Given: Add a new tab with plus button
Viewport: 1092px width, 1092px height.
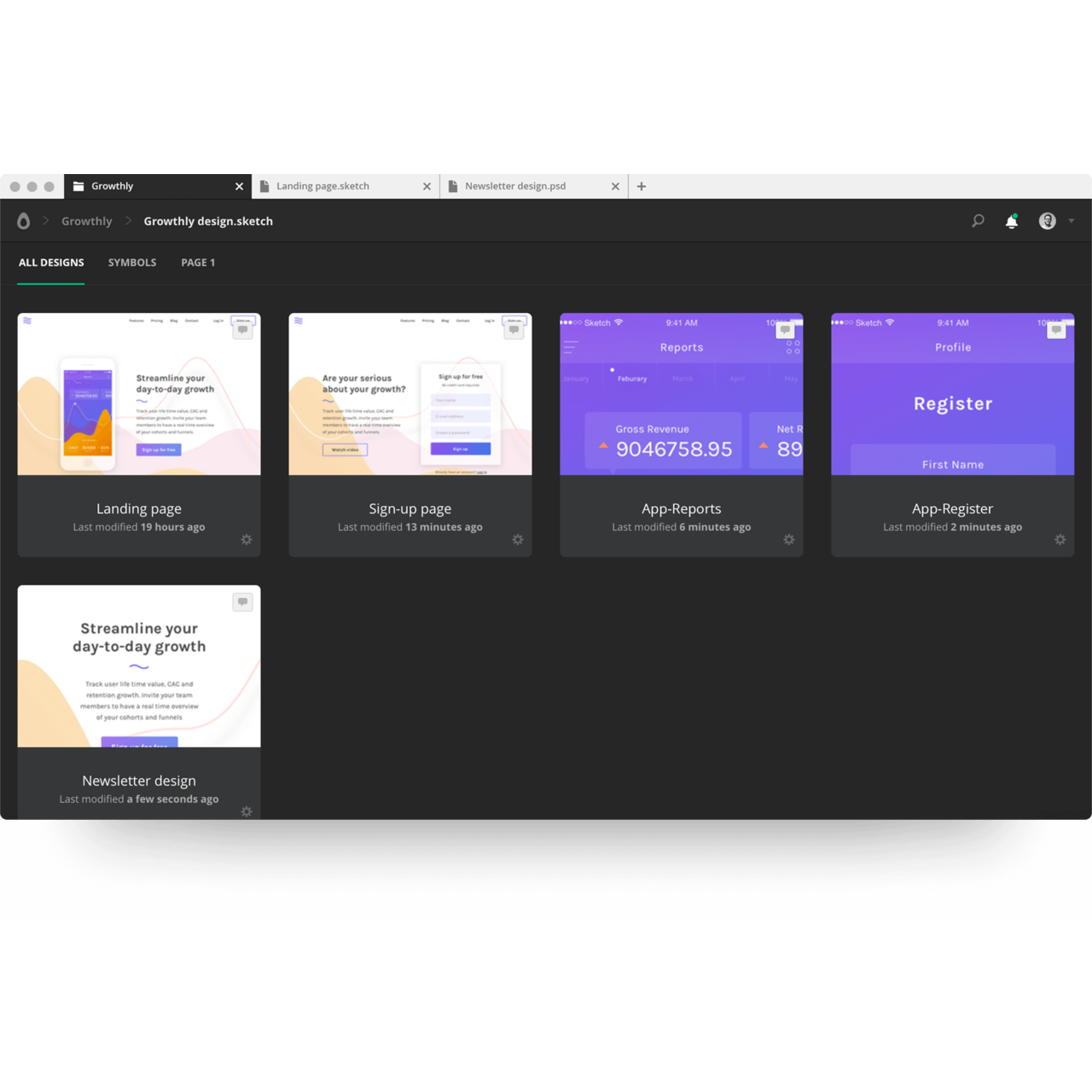Looking at the screenshot, I should (642, 186).
